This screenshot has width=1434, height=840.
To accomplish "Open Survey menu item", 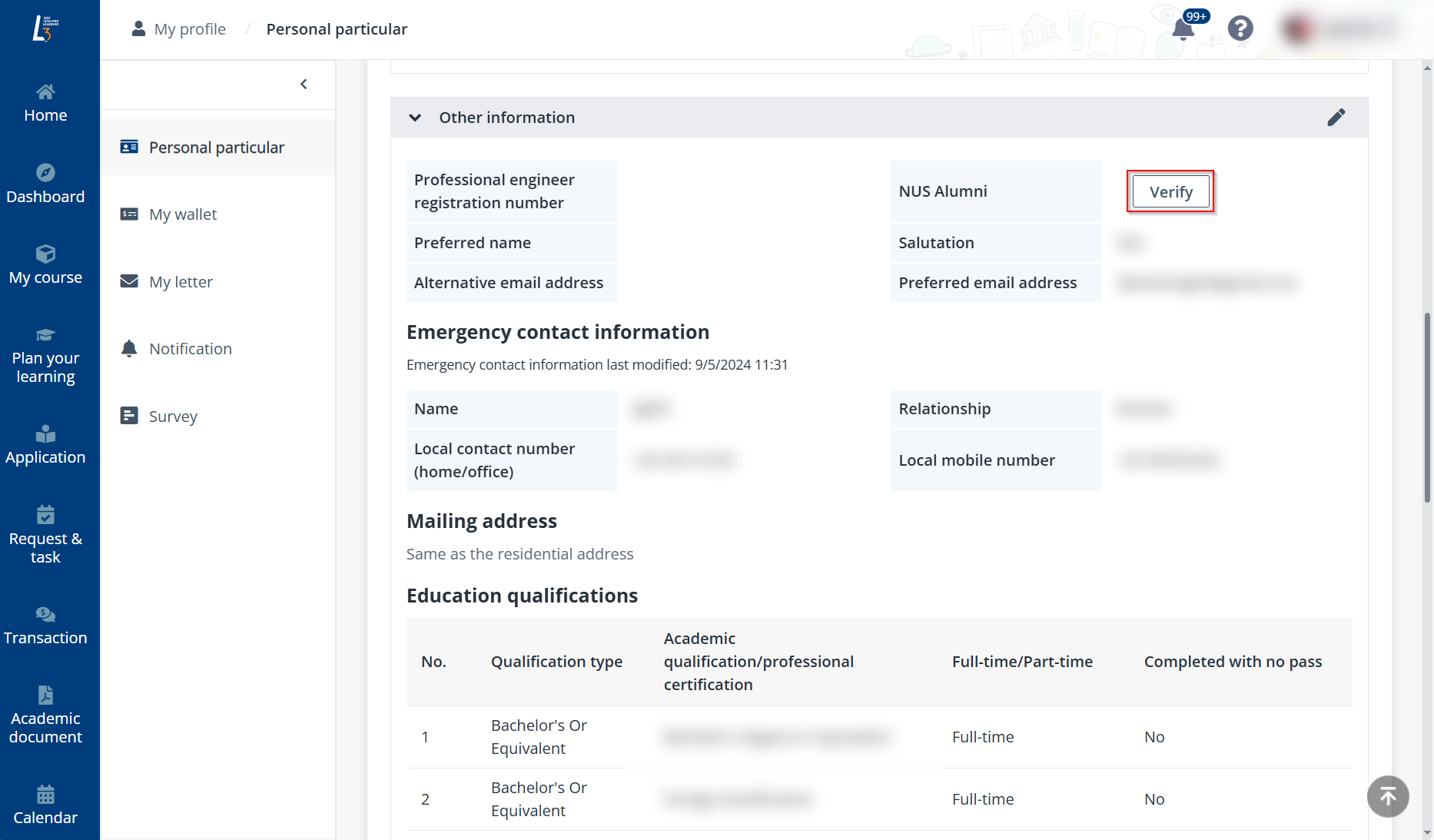I will click(x=218, y=417).
